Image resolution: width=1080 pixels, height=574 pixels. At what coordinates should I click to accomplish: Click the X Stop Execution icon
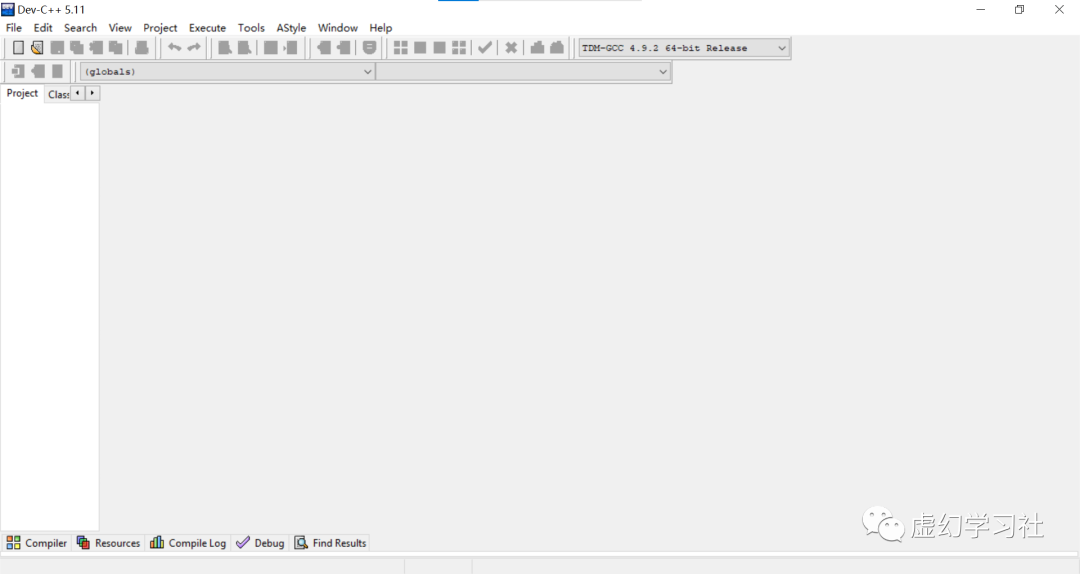pos(511,48)
